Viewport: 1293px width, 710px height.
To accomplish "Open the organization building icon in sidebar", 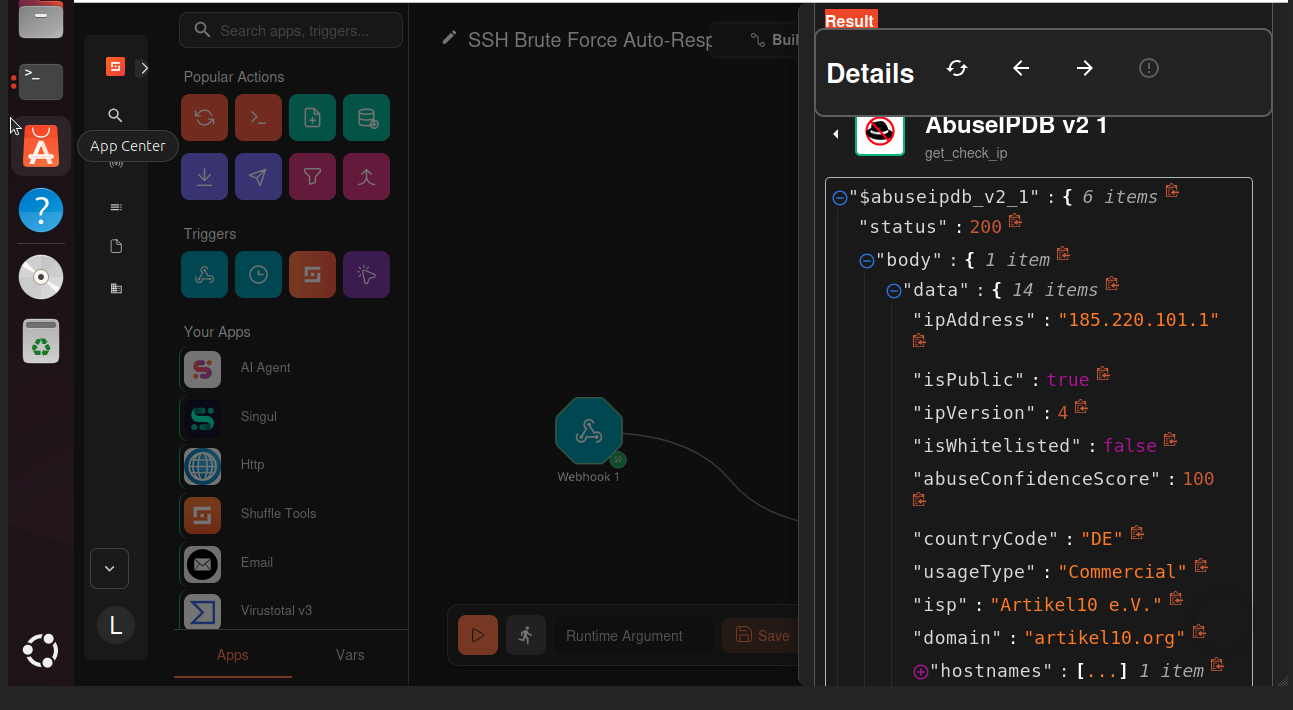I will [116, 288].
